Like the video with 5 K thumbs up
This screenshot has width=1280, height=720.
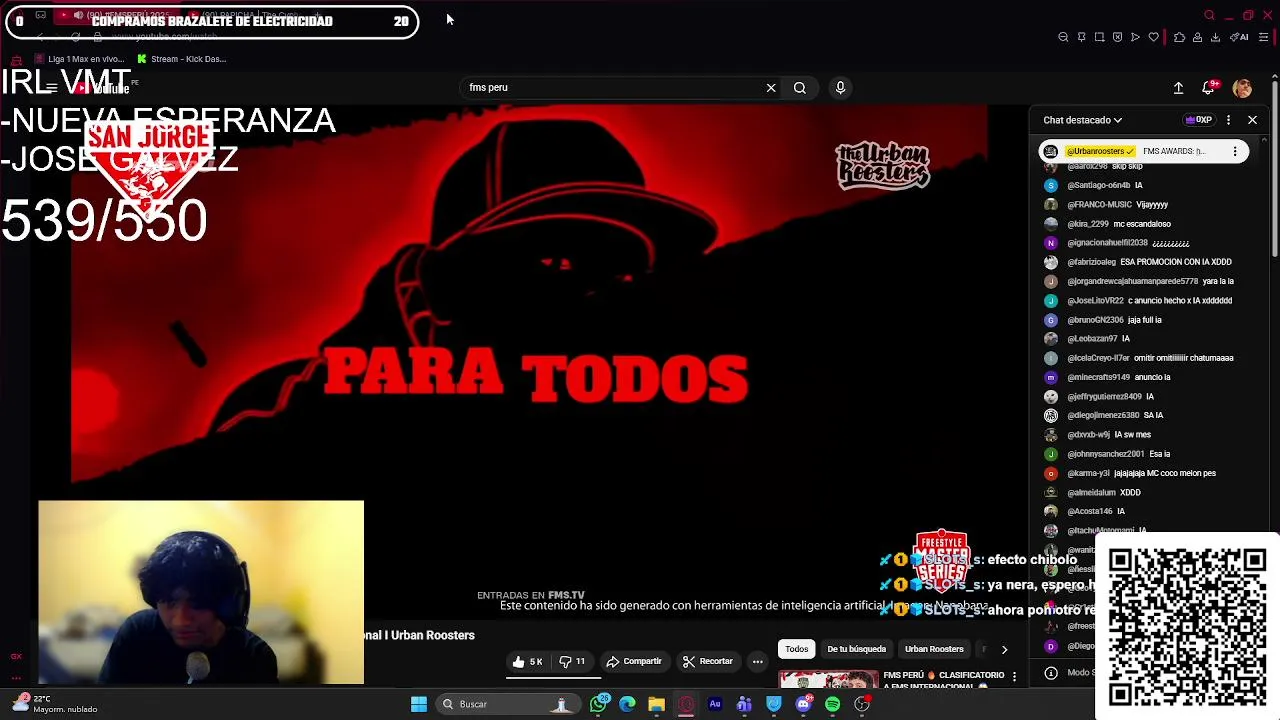click(527, 661)
